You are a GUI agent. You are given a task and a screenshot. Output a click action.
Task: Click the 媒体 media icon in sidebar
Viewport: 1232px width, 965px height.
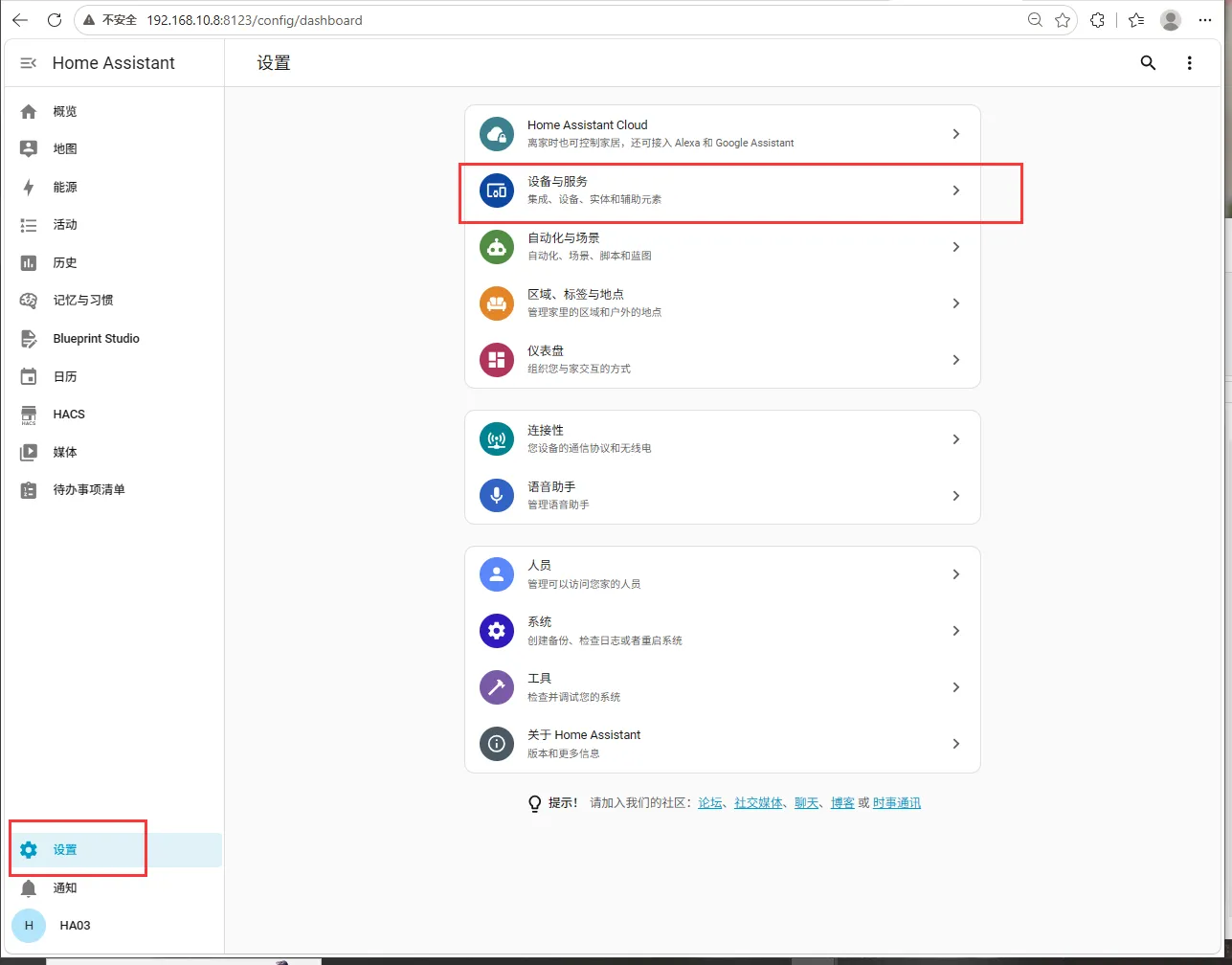29,453
